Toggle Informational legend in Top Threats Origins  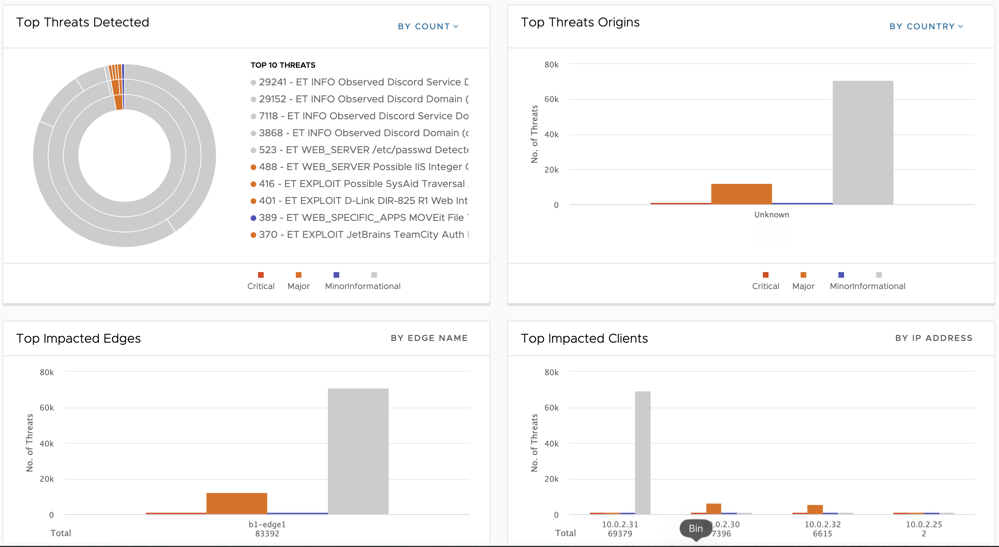pos(879,281)
